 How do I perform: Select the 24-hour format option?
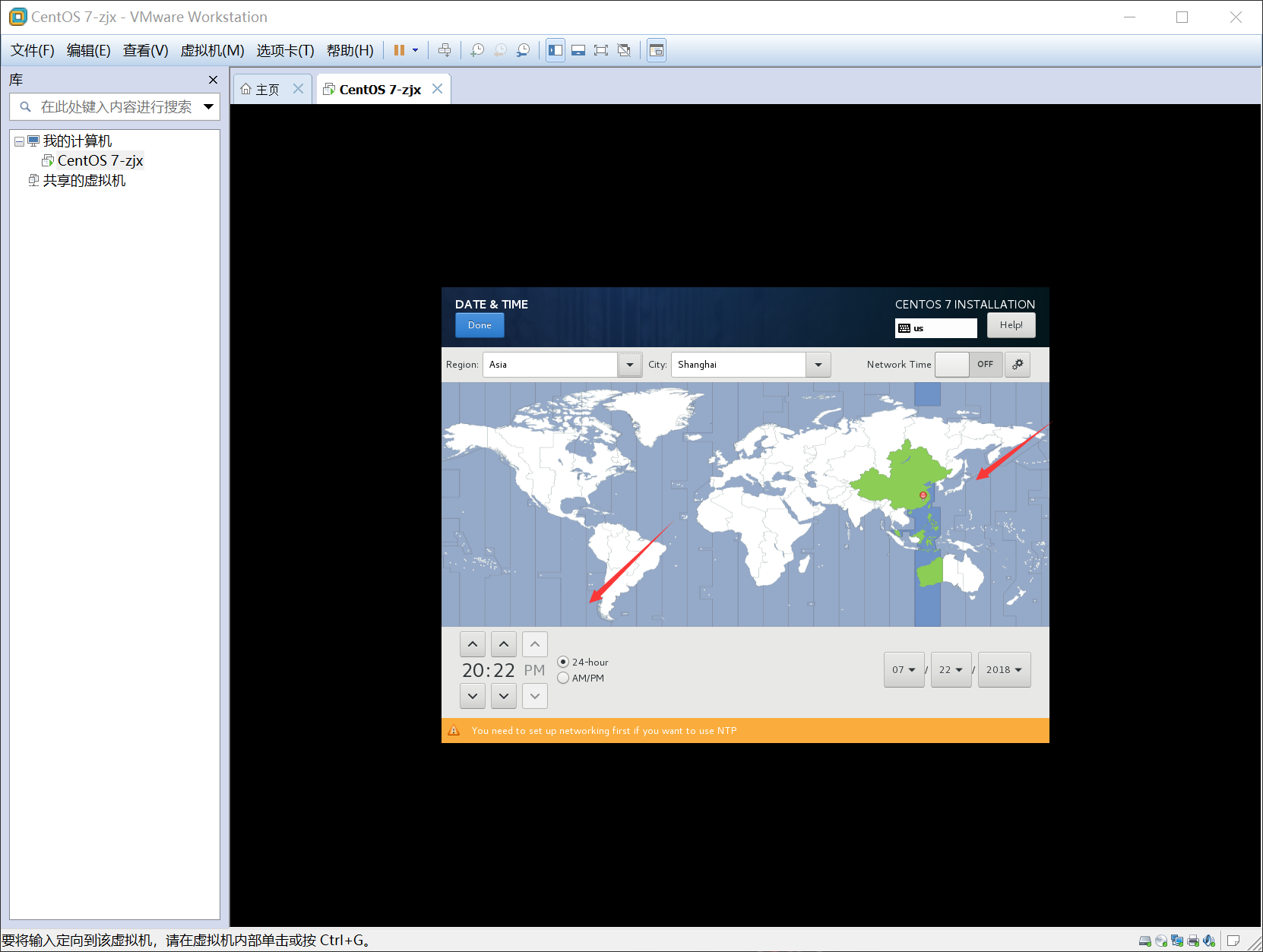[583, 663]
